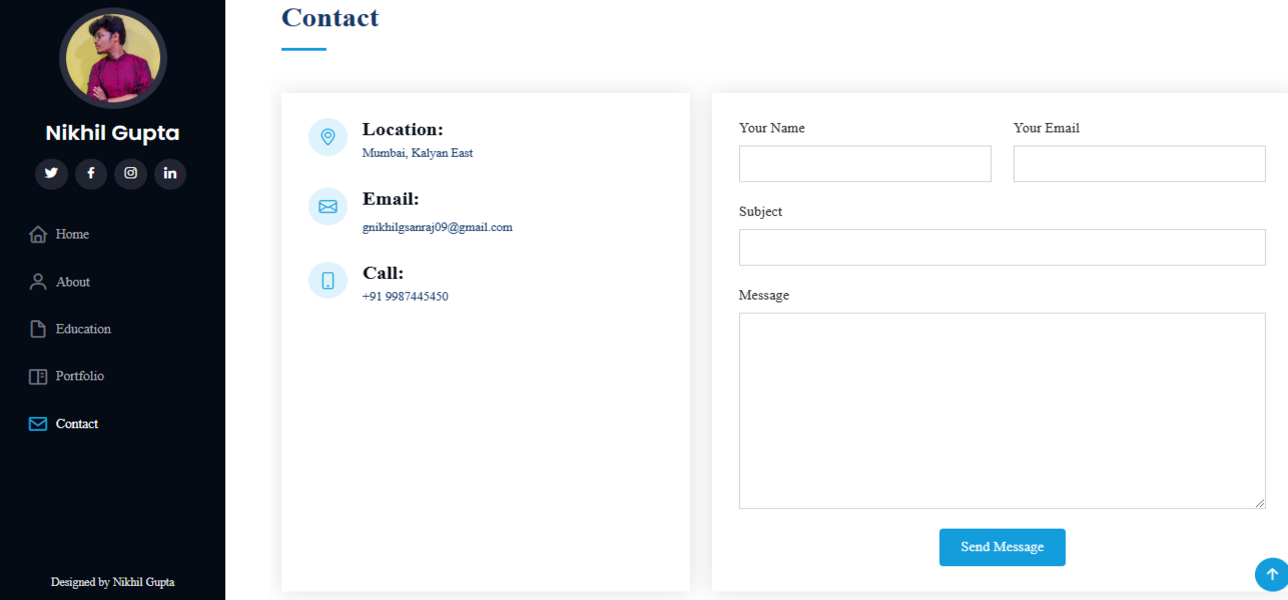Click inside the Message text area
This screenshot has width=1288, height=600.
[1002, 410]
